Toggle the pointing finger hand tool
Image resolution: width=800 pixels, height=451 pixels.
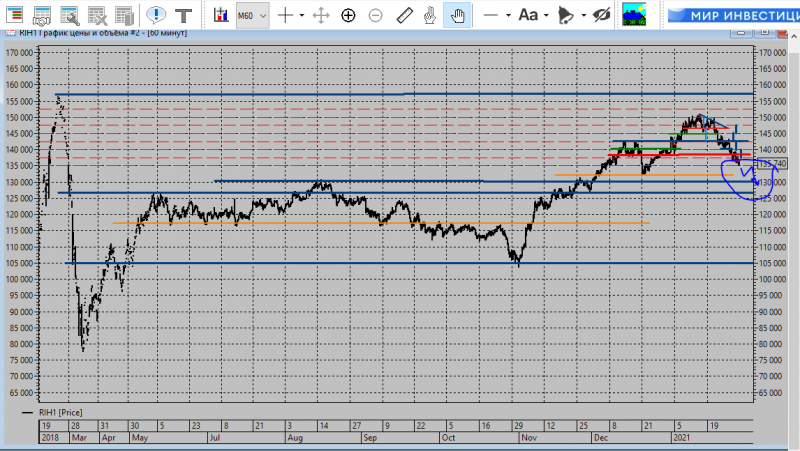pyautogui.click(x=430, y=16)
